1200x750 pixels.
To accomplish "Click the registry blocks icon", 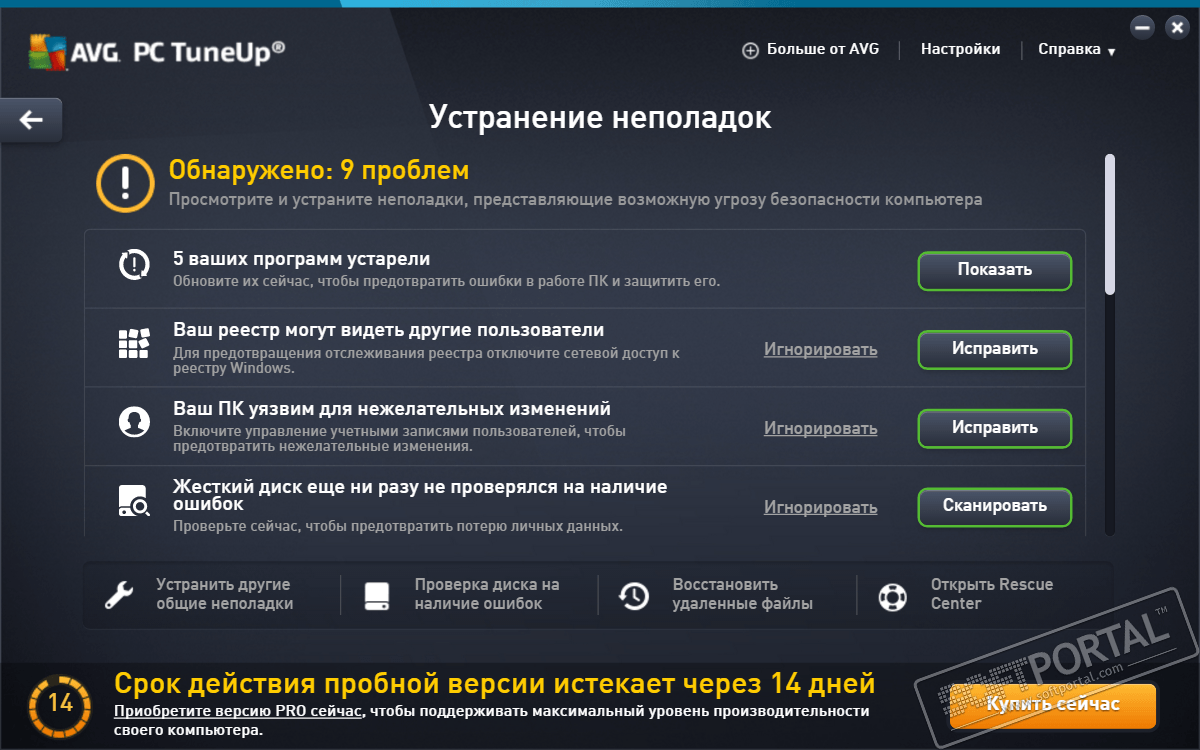I will [x=133, y=343].
